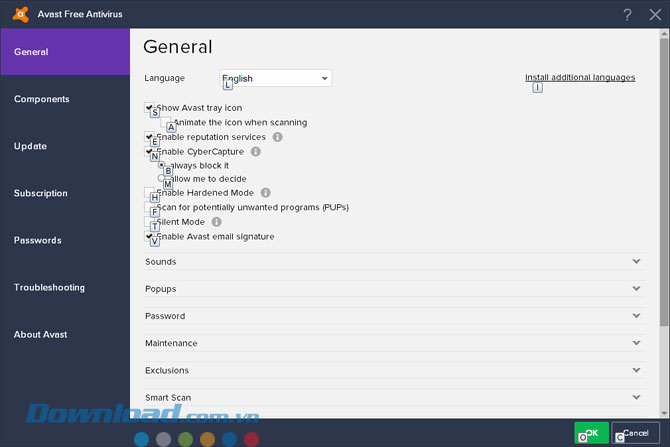Close the Avast settings window
The height and width of the screenshot is (447, 670).
pyautogui.click(x=655, y=15)
